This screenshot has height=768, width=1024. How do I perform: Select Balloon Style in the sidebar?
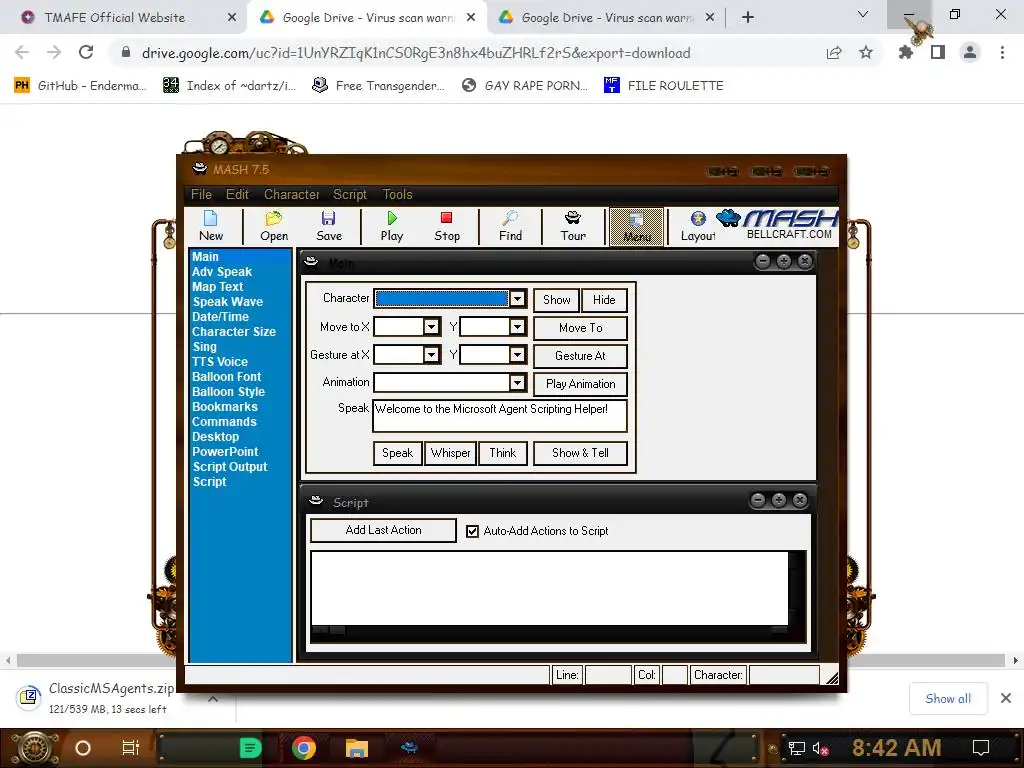(229, 392)
